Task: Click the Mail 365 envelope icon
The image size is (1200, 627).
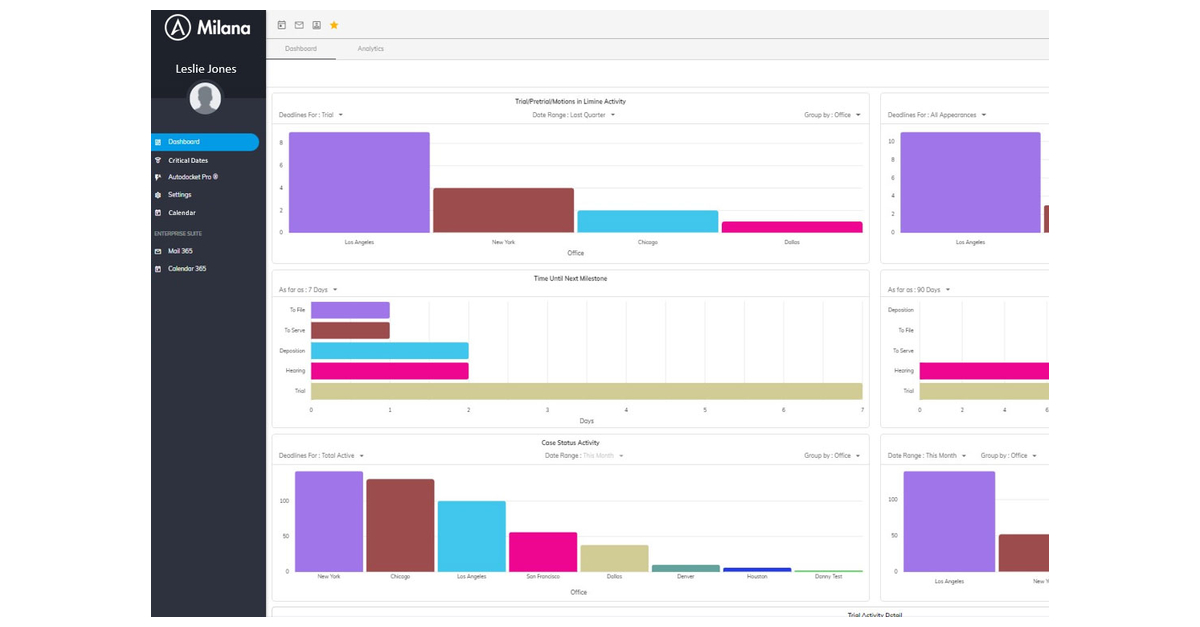Action: 159,251
